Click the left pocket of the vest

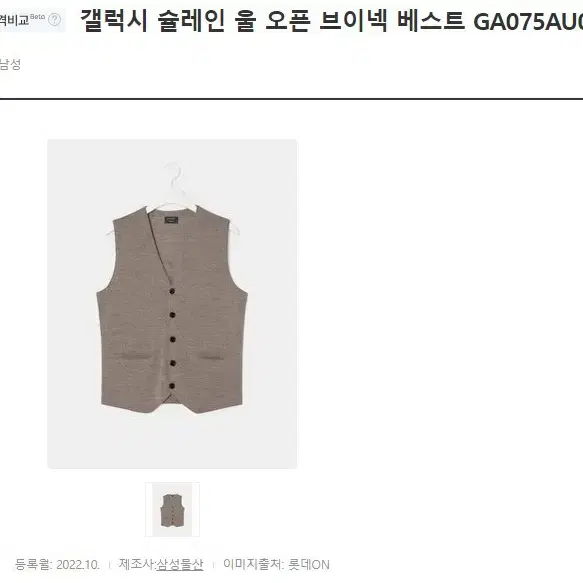pyautogui.click(x=135, y=357)
